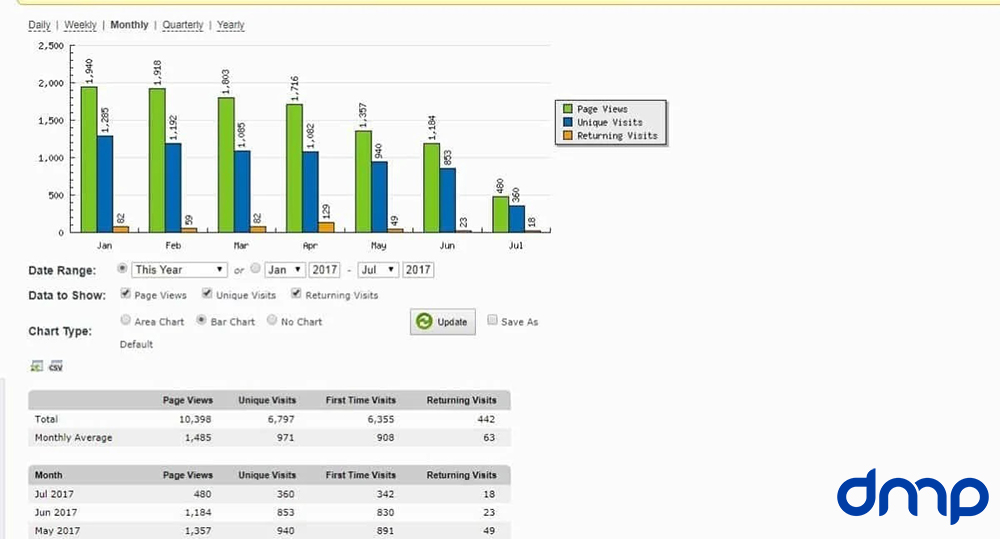The height and width of the screenshot is (539, 1000).
Task: Click the orange Returning Visits legend swatch
Action: tap(568, 135)
